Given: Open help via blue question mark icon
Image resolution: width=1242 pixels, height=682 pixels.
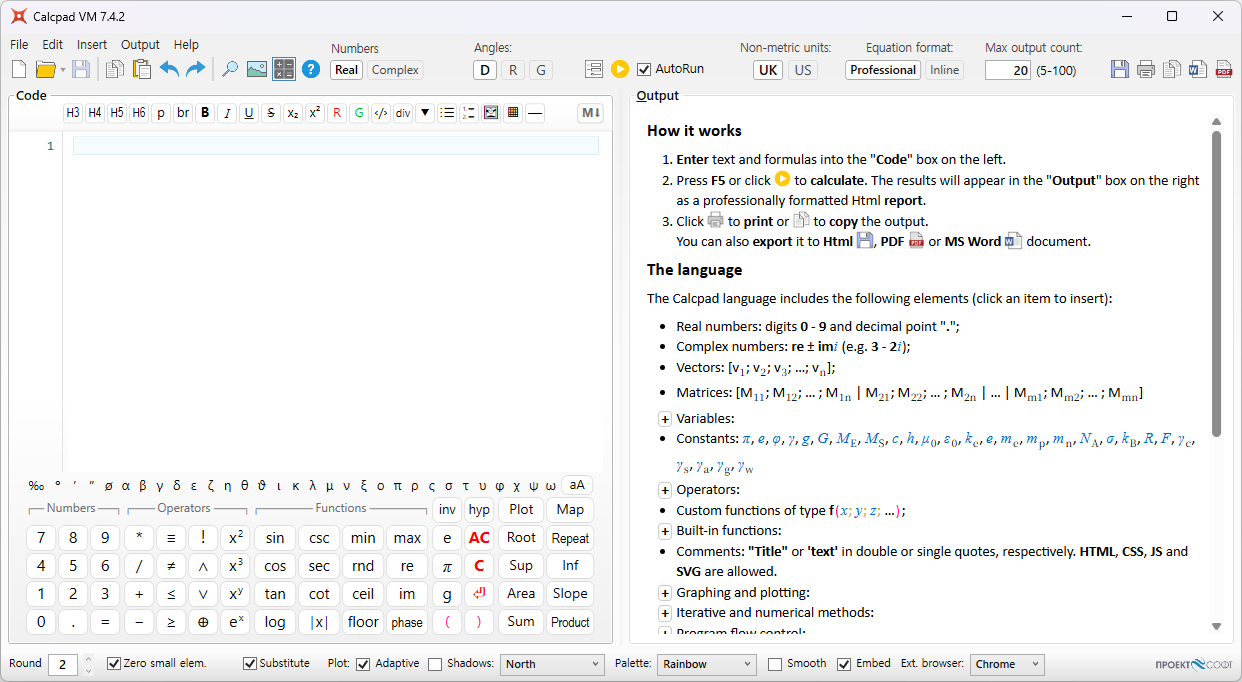Looking at the screenshot, I should (311, 69).
